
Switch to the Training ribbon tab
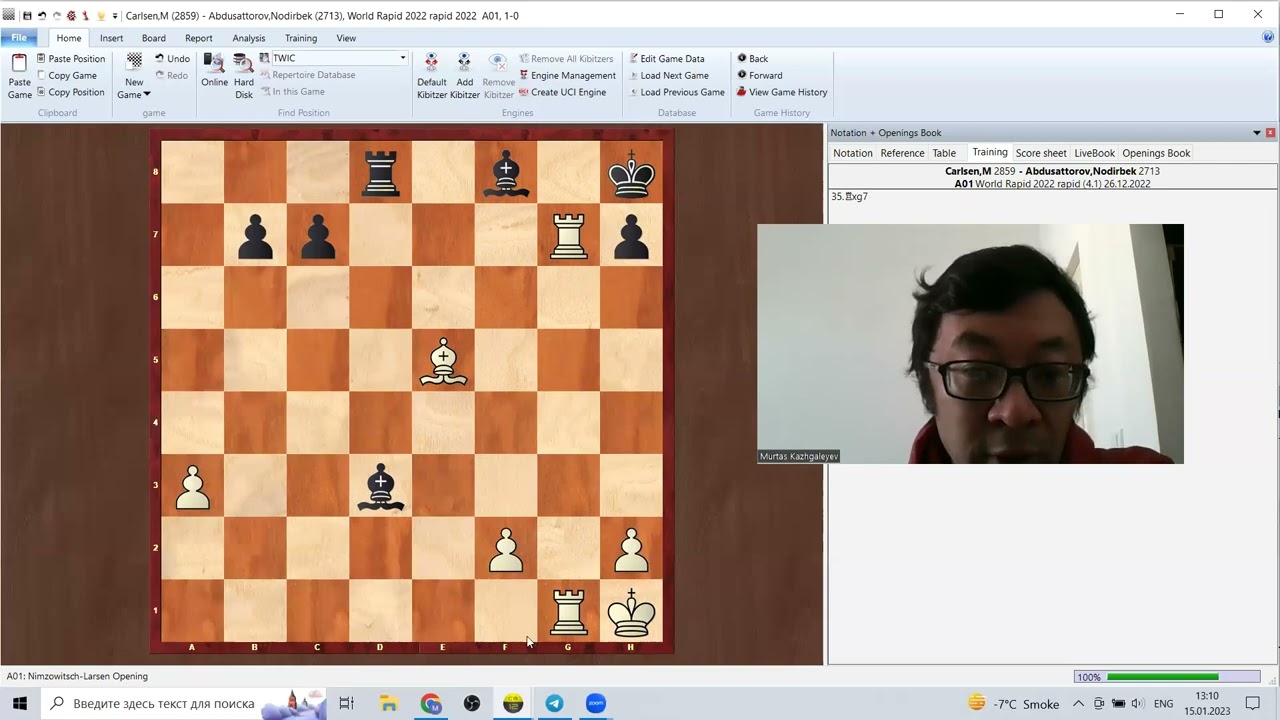301,38
